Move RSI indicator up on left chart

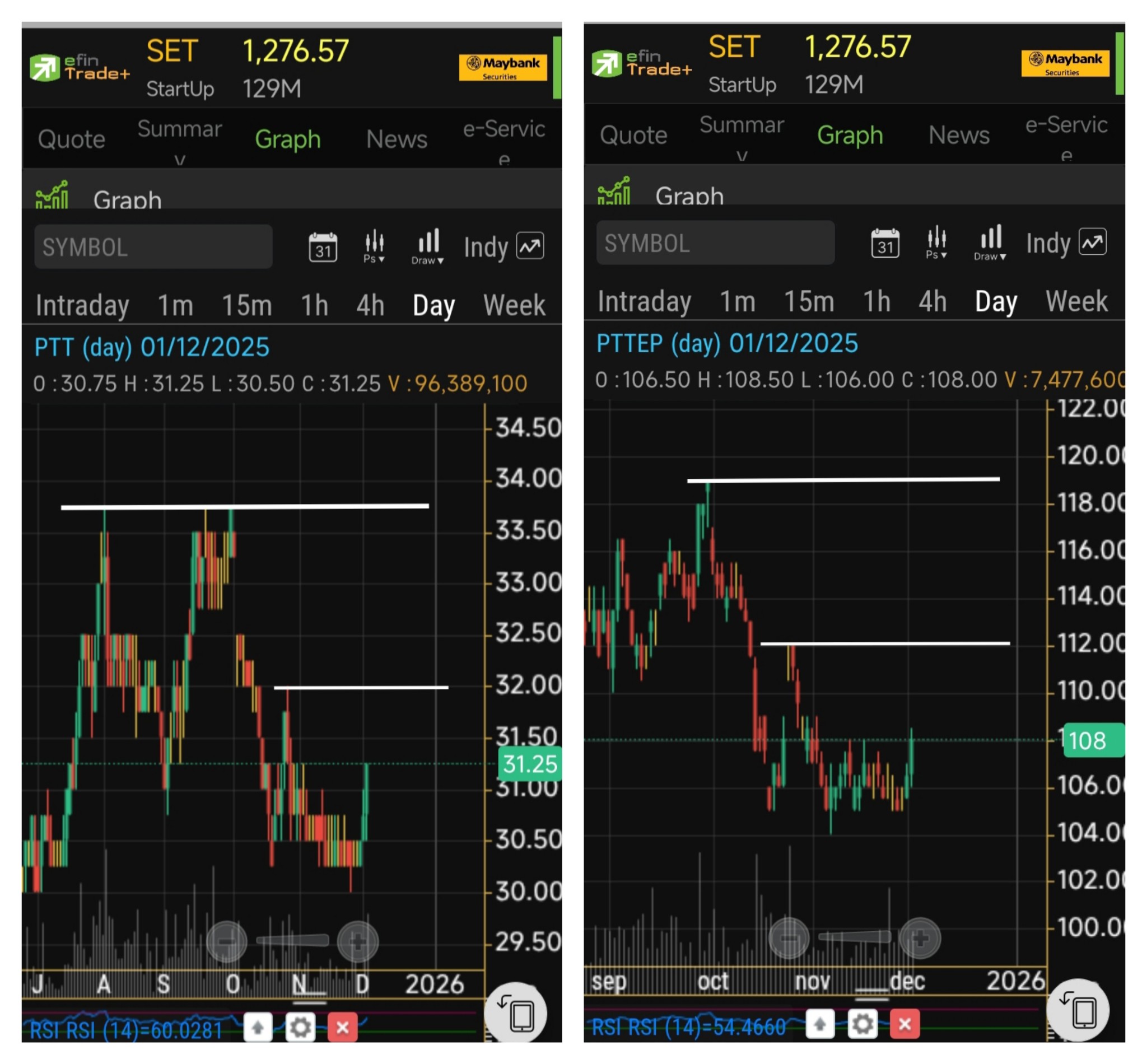258,1027
